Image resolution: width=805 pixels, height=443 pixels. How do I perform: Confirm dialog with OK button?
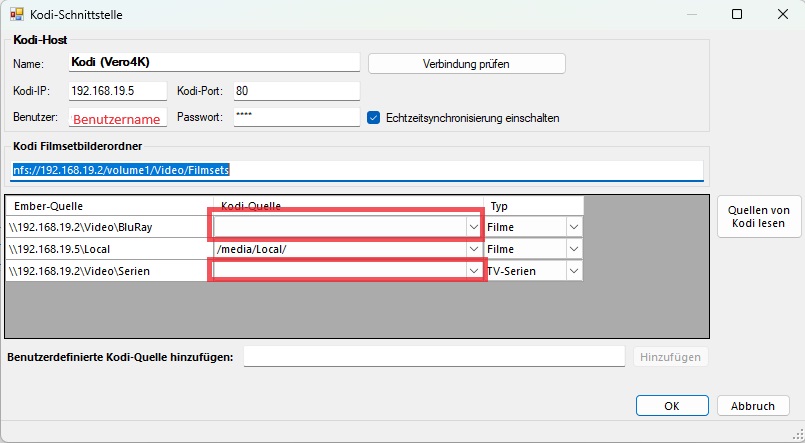[x=672, y=406]
